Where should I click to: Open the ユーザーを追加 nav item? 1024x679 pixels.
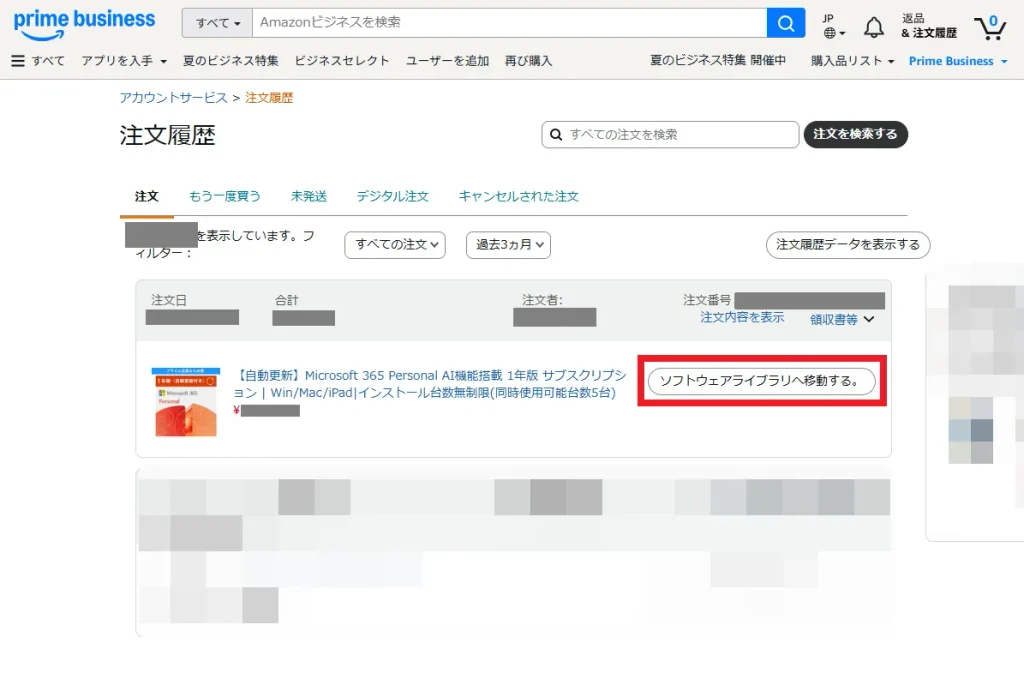tap(447, 61)
